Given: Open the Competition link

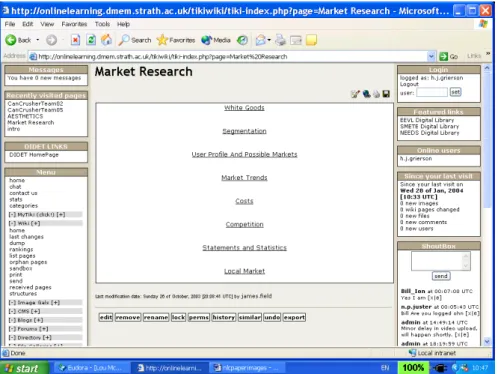Looking at the screenshot, I should coord(244,224).
